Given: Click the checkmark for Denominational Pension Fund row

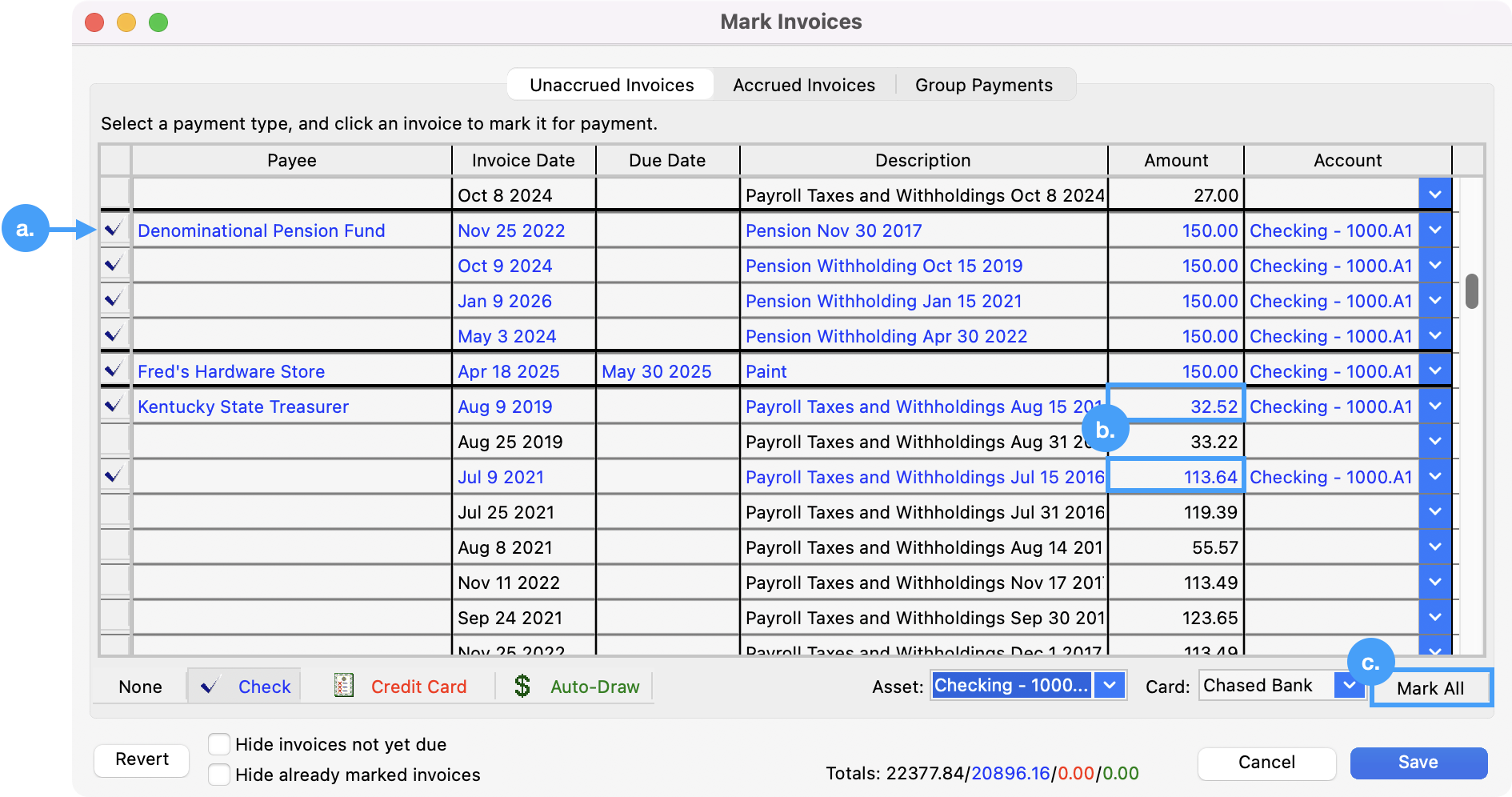Looking at the screenshot, I should (114, 230).
